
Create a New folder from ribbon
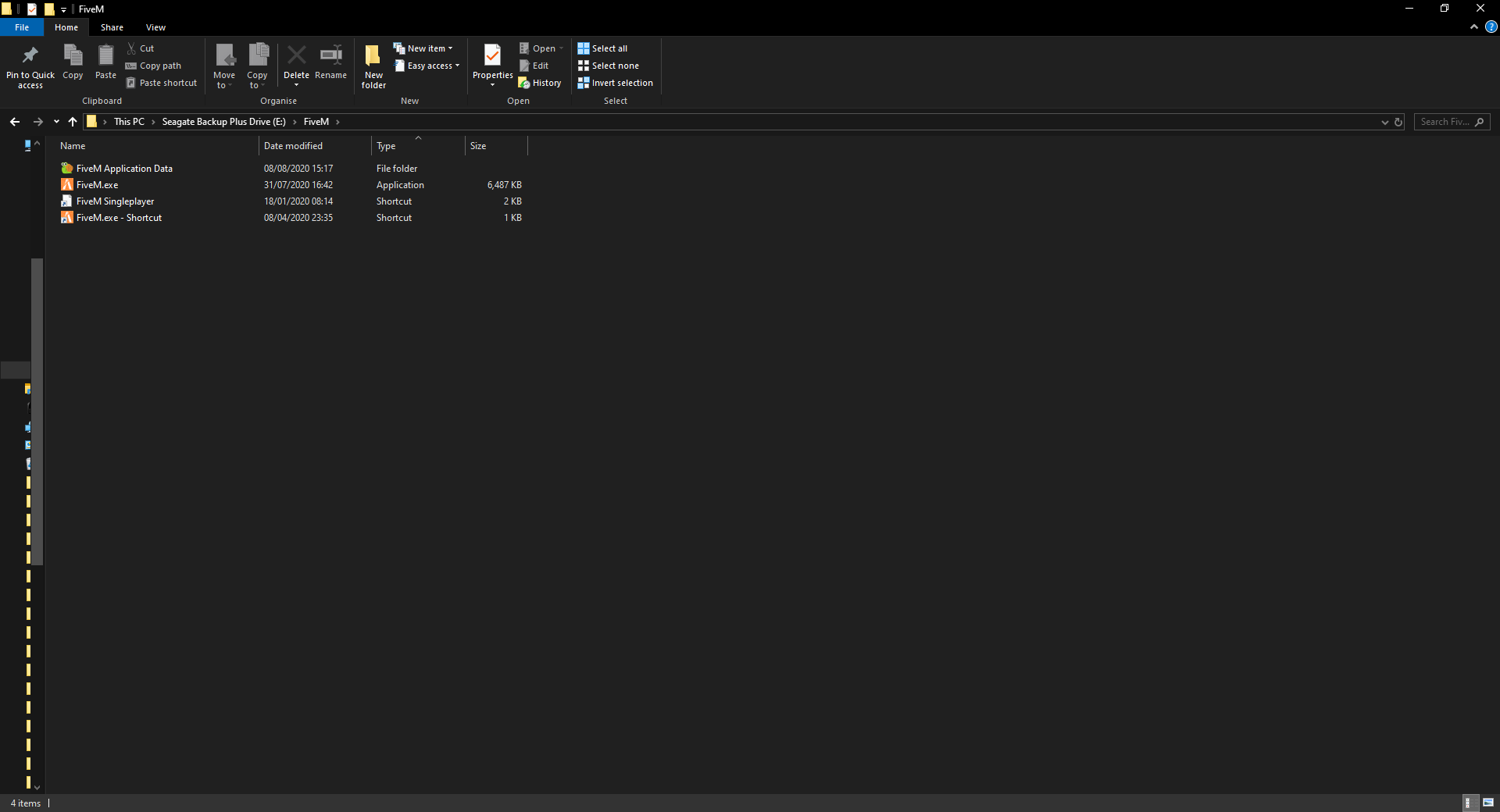(373, 66)
